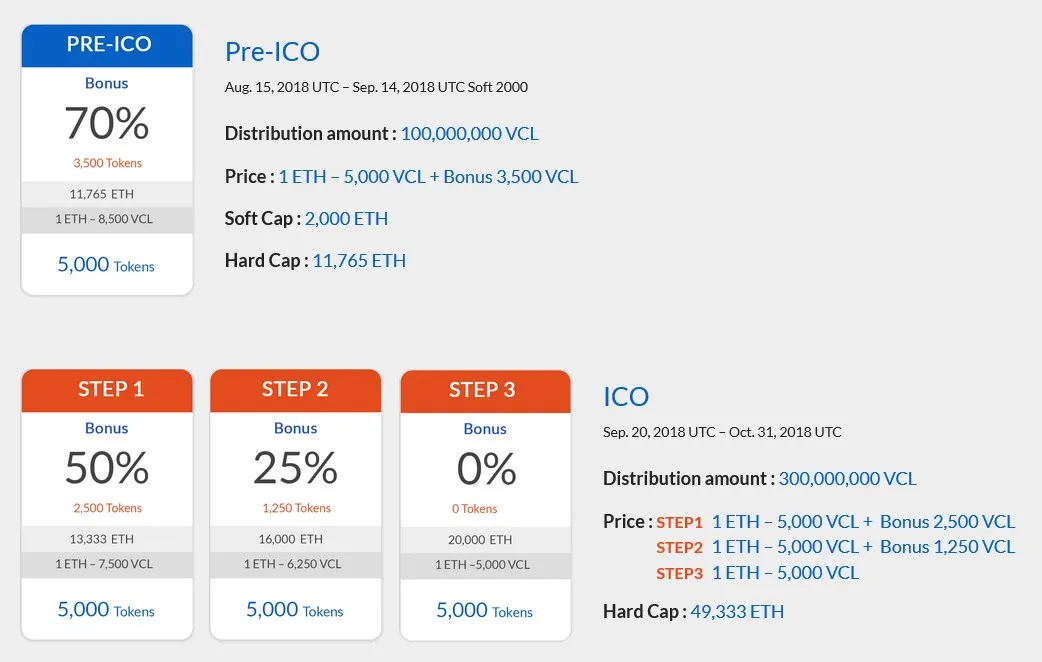
Task: Select the STEP 3 orange header
Action: pyautogui.click(x=485, y=391)
